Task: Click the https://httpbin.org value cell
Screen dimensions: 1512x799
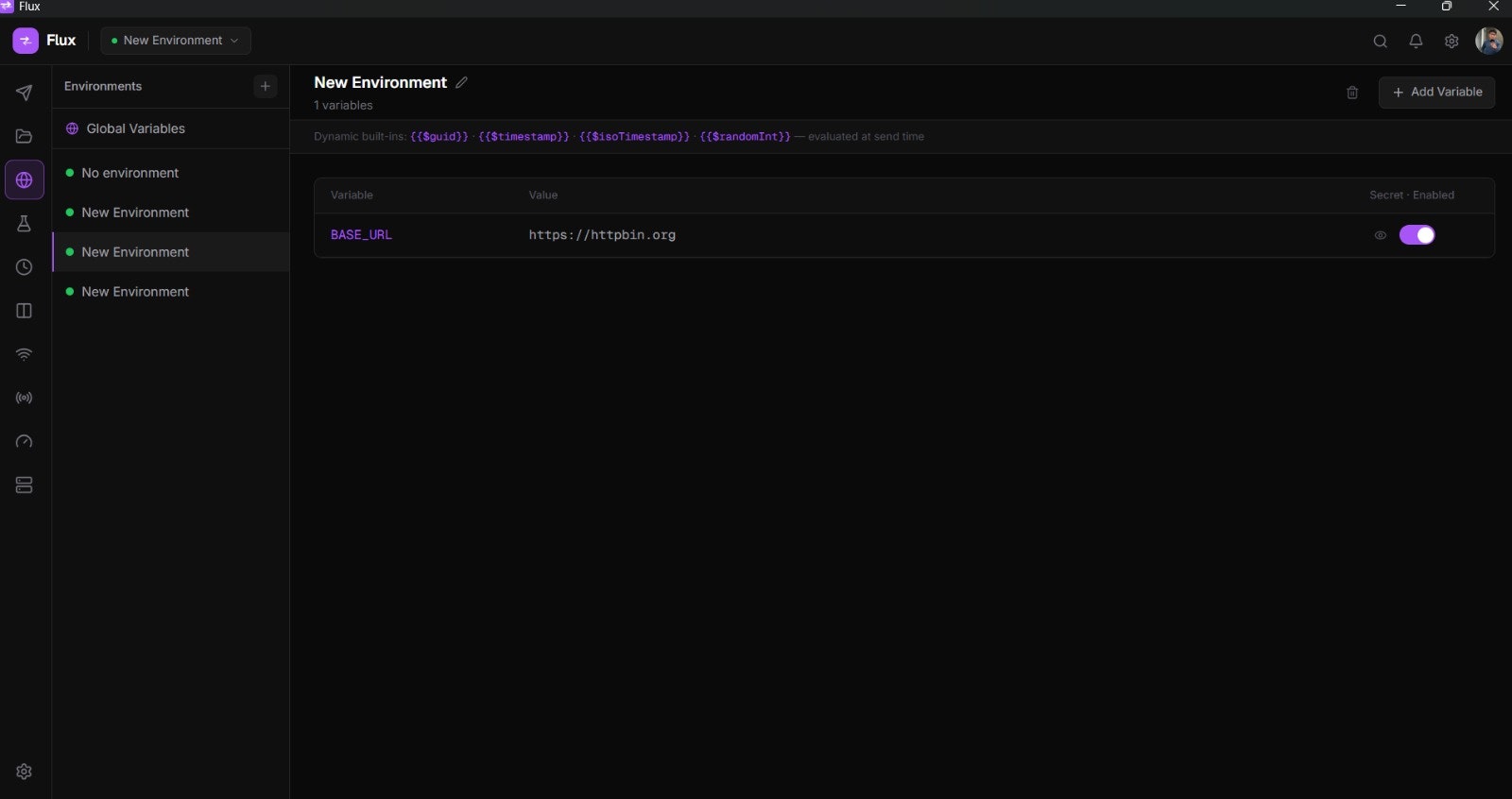Action: click(602, 235)
